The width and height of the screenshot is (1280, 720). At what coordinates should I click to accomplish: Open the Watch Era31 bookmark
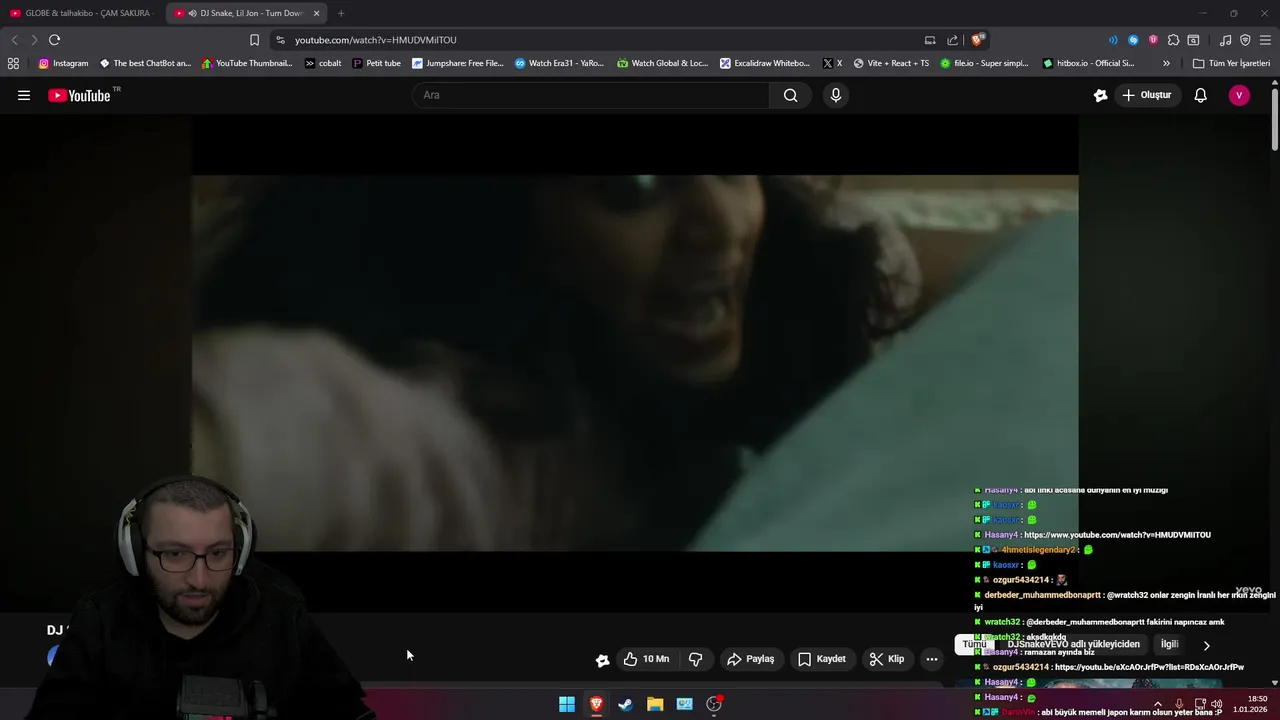[x=560, y=63]
